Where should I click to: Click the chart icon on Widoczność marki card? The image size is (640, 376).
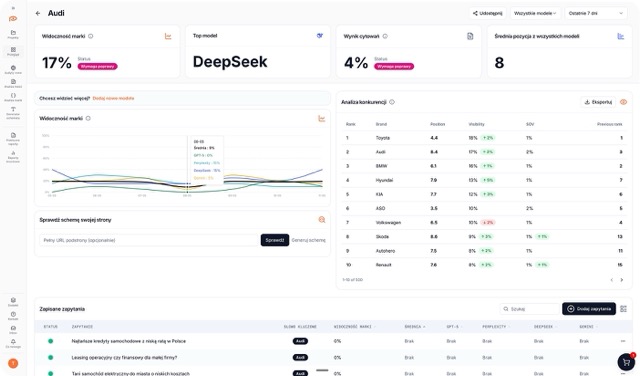[x=168, y=36]
